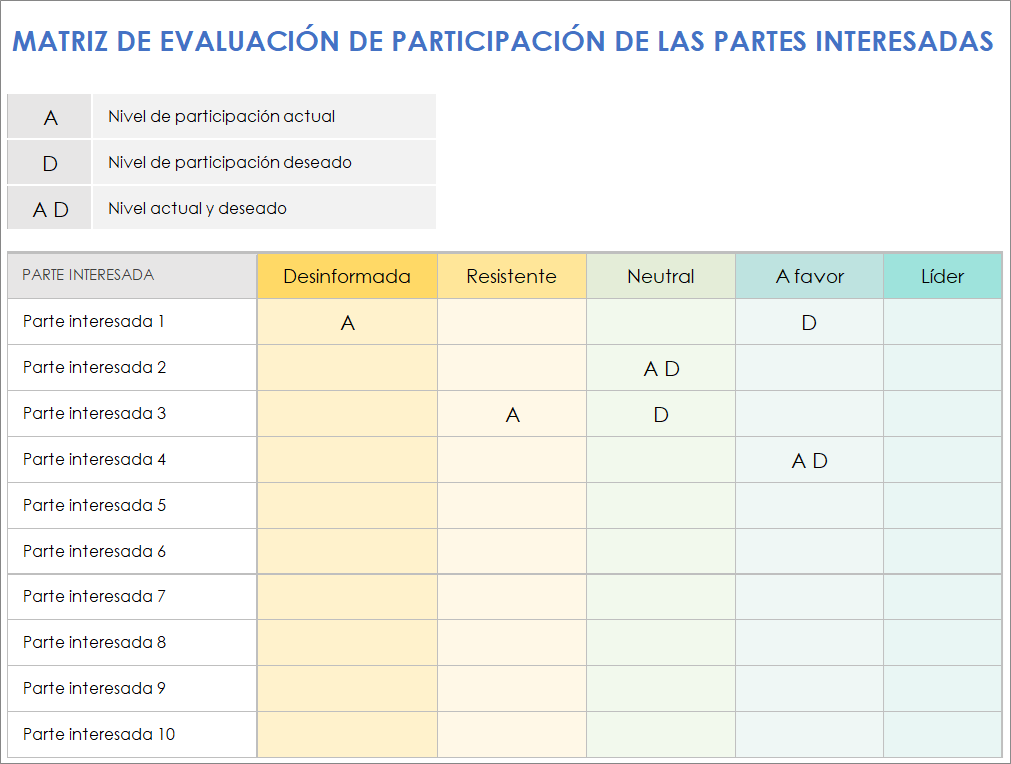Select the 'Desinformada' column header
1011x764 pixels.
tap(347, 274)
